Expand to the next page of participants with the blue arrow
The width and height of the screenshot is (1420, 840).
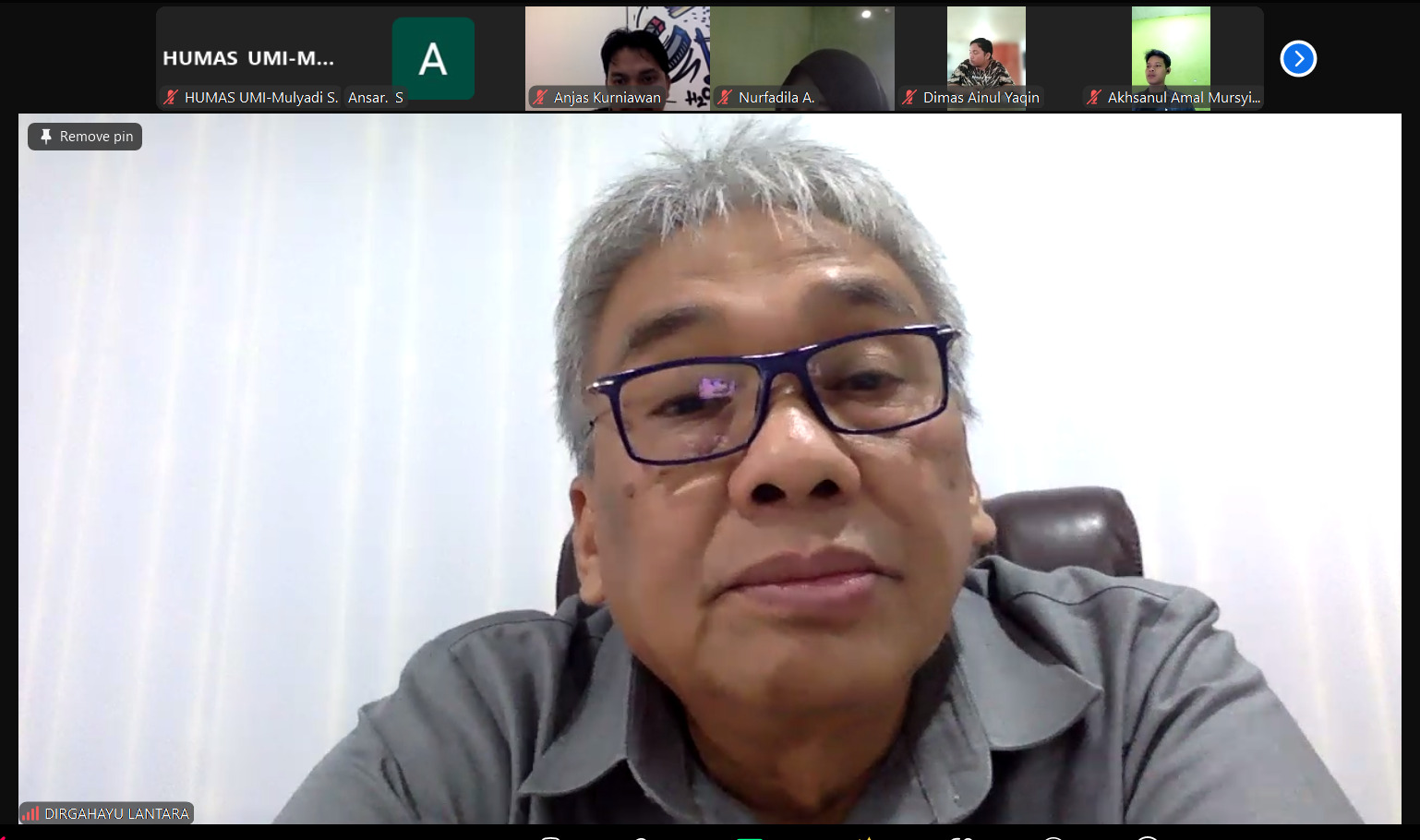click(x=1298, y=57)
